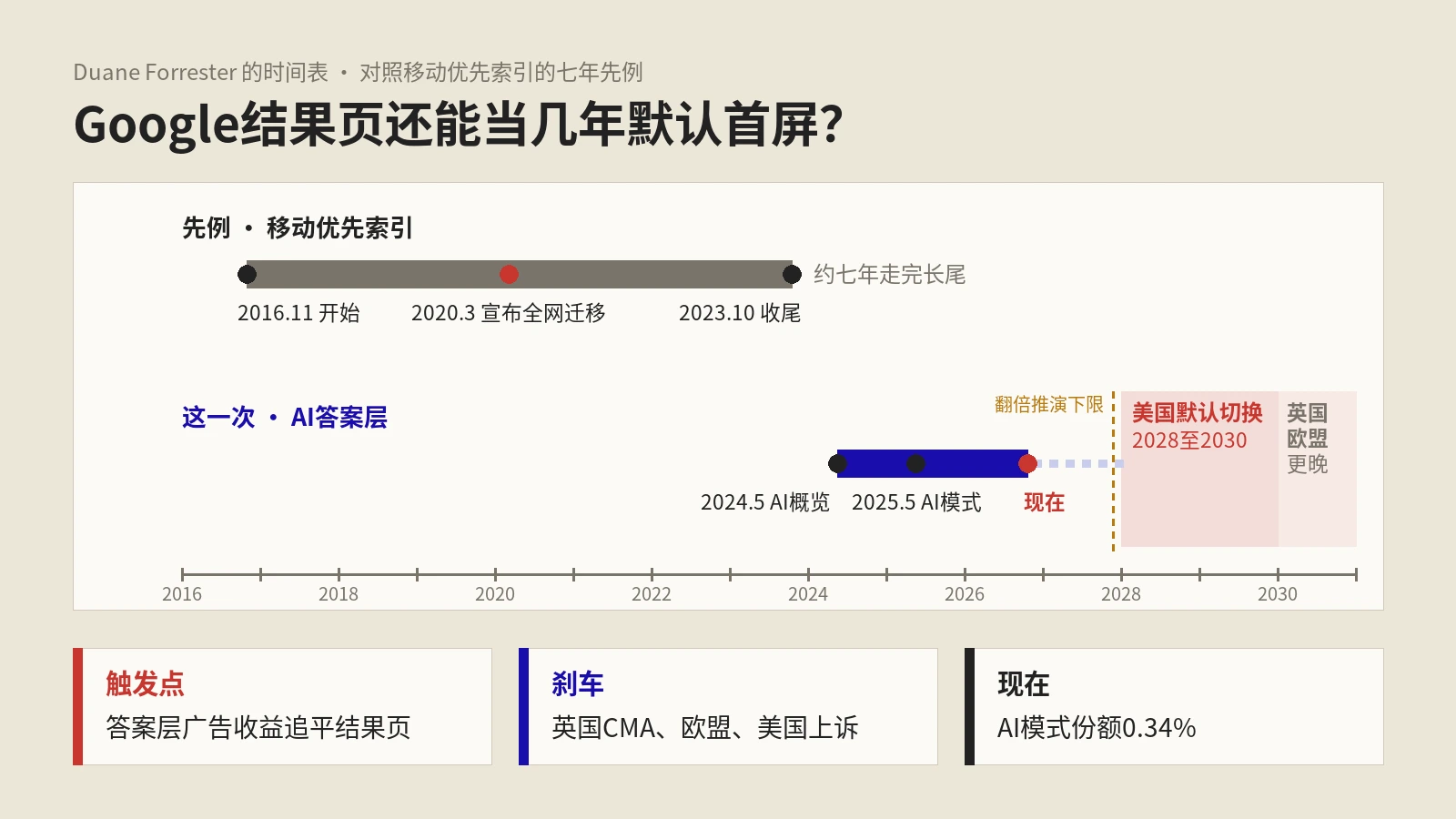Click the date range "2028至2030"

1189,440
